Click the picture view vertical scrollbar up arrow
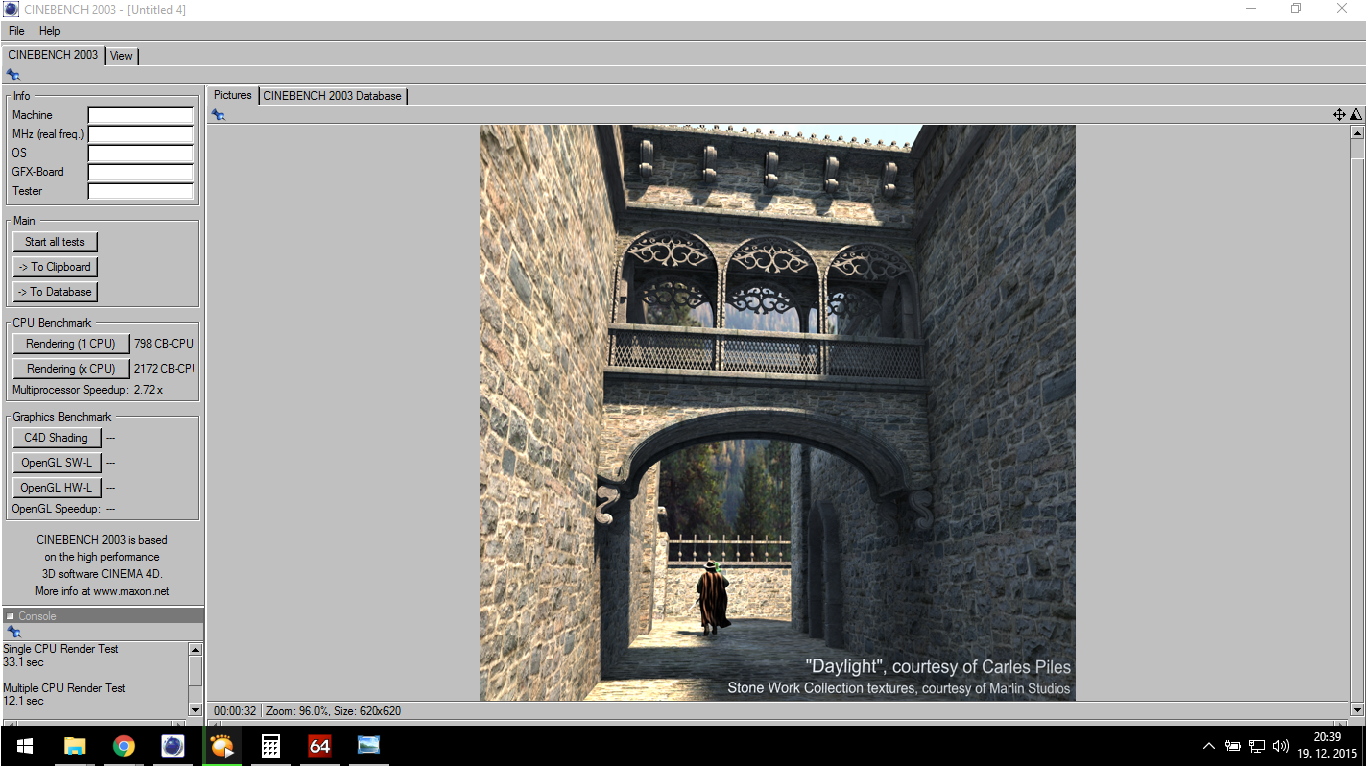1366x767 pixels. pos(1357,132)
